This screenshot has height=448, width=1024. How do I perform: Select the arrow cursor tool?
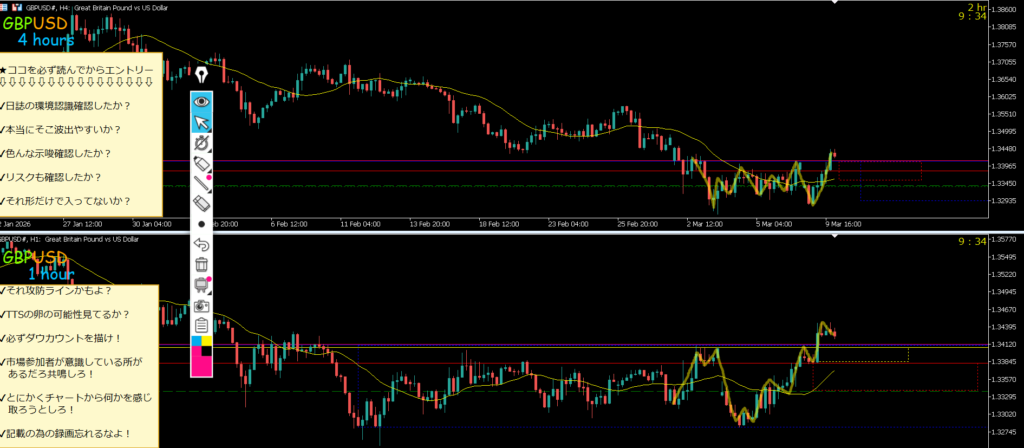pyautogui.click(x=202, y=122)
